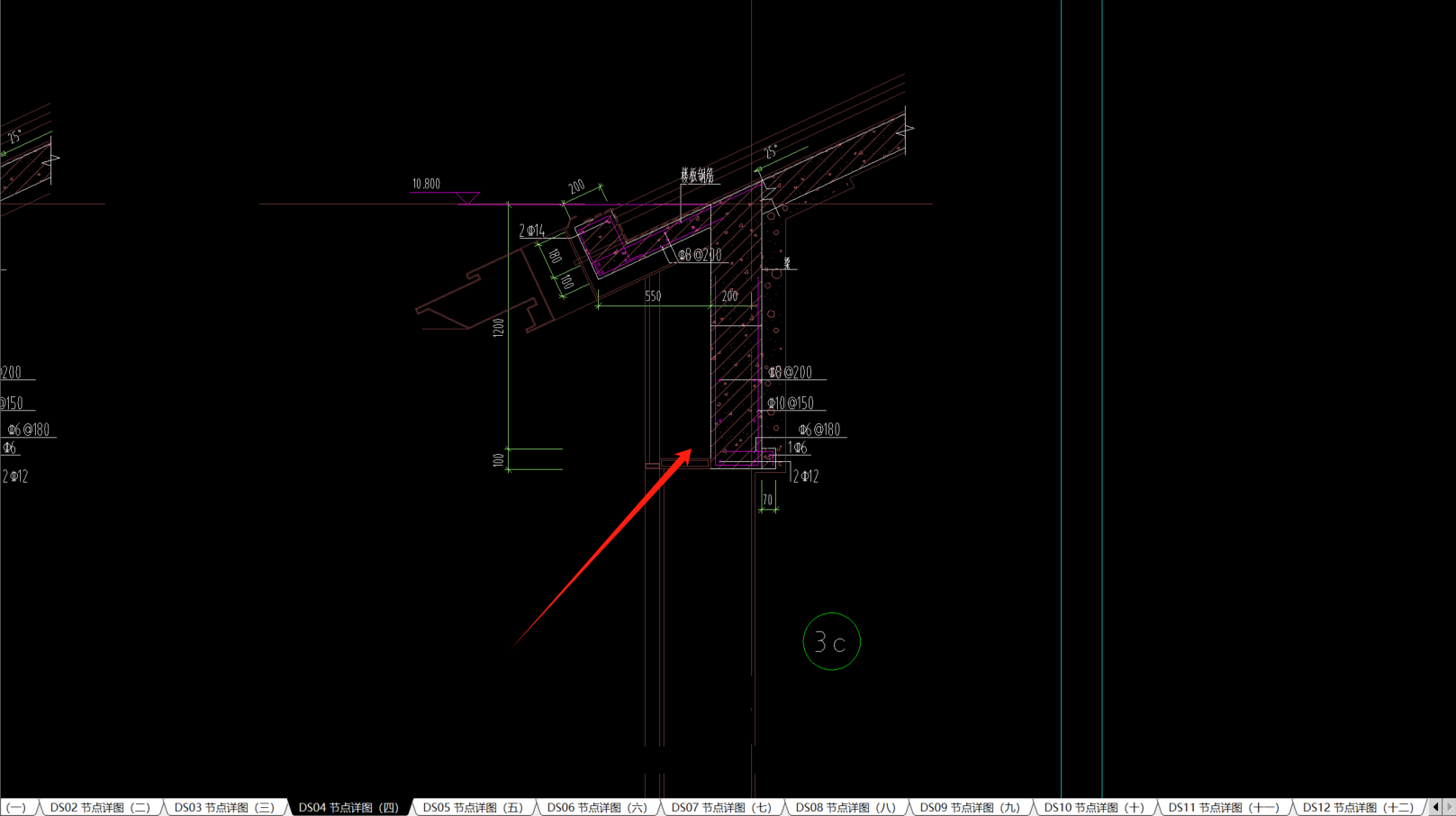
Task: Select the 550 horizontal dimension text
Action: point(653,295)
